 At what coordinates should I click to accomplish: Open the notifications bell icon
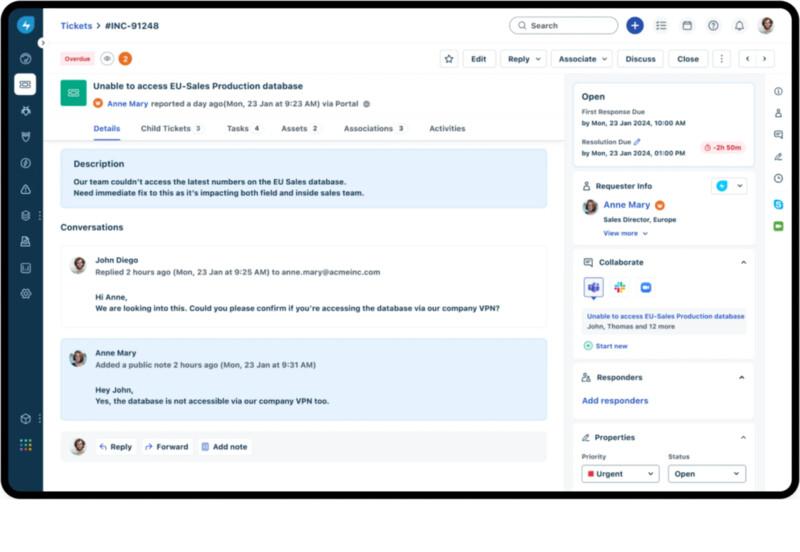[x=739, y=26]
